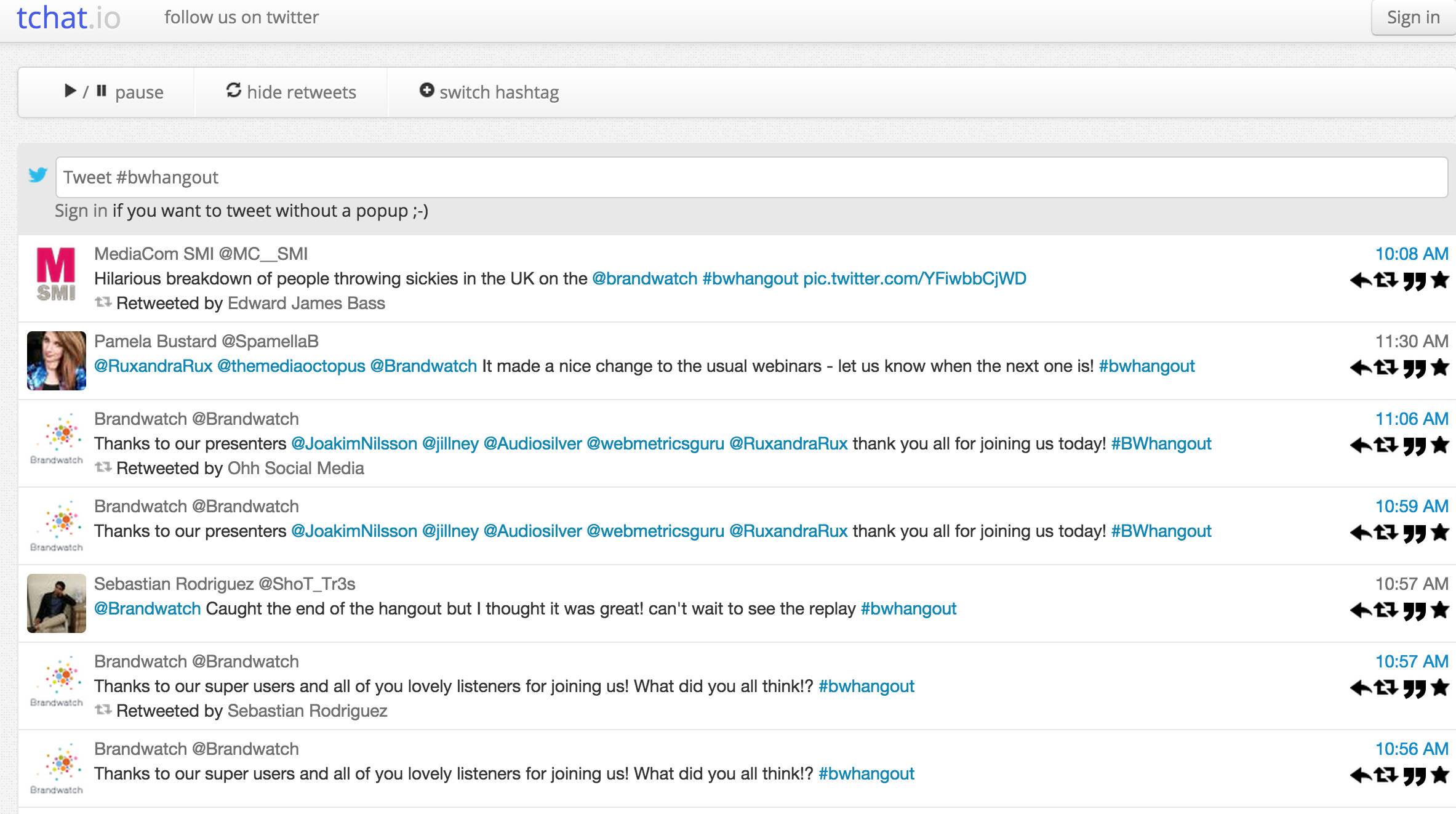Favorite the Brandwatch 10:56 AM tweet
This screenshot has width=1456, height=814.
(1440, 775)
